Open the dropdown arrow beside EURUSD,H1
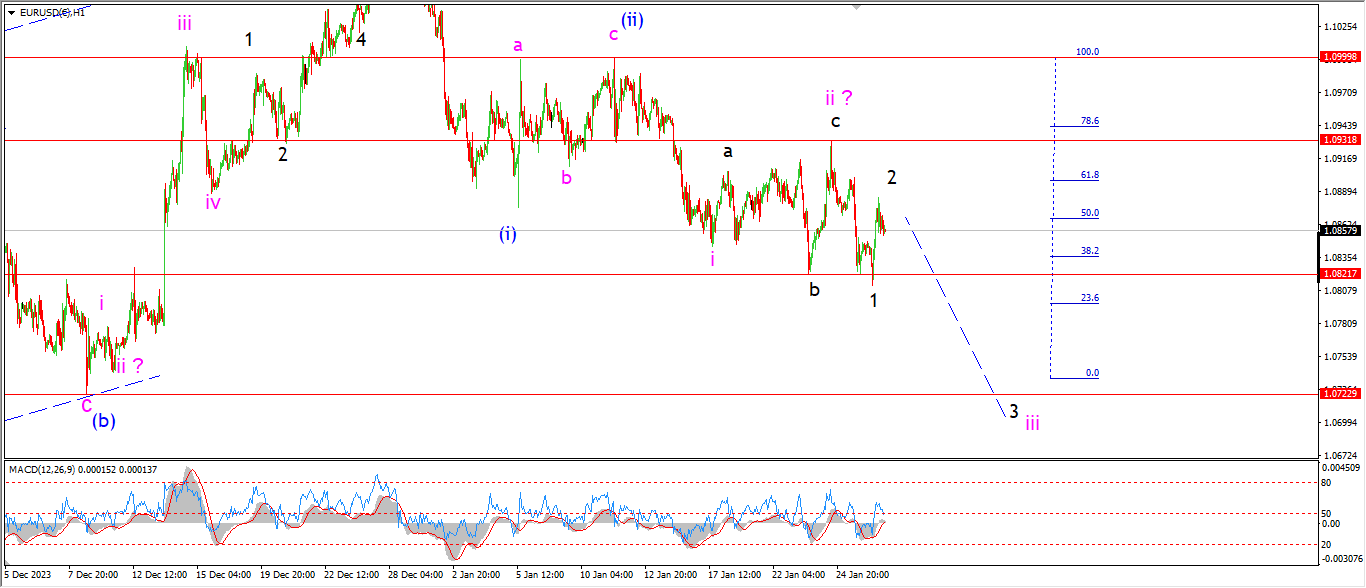Viewport: 1366px width, 588px height. tap(11, 12)
